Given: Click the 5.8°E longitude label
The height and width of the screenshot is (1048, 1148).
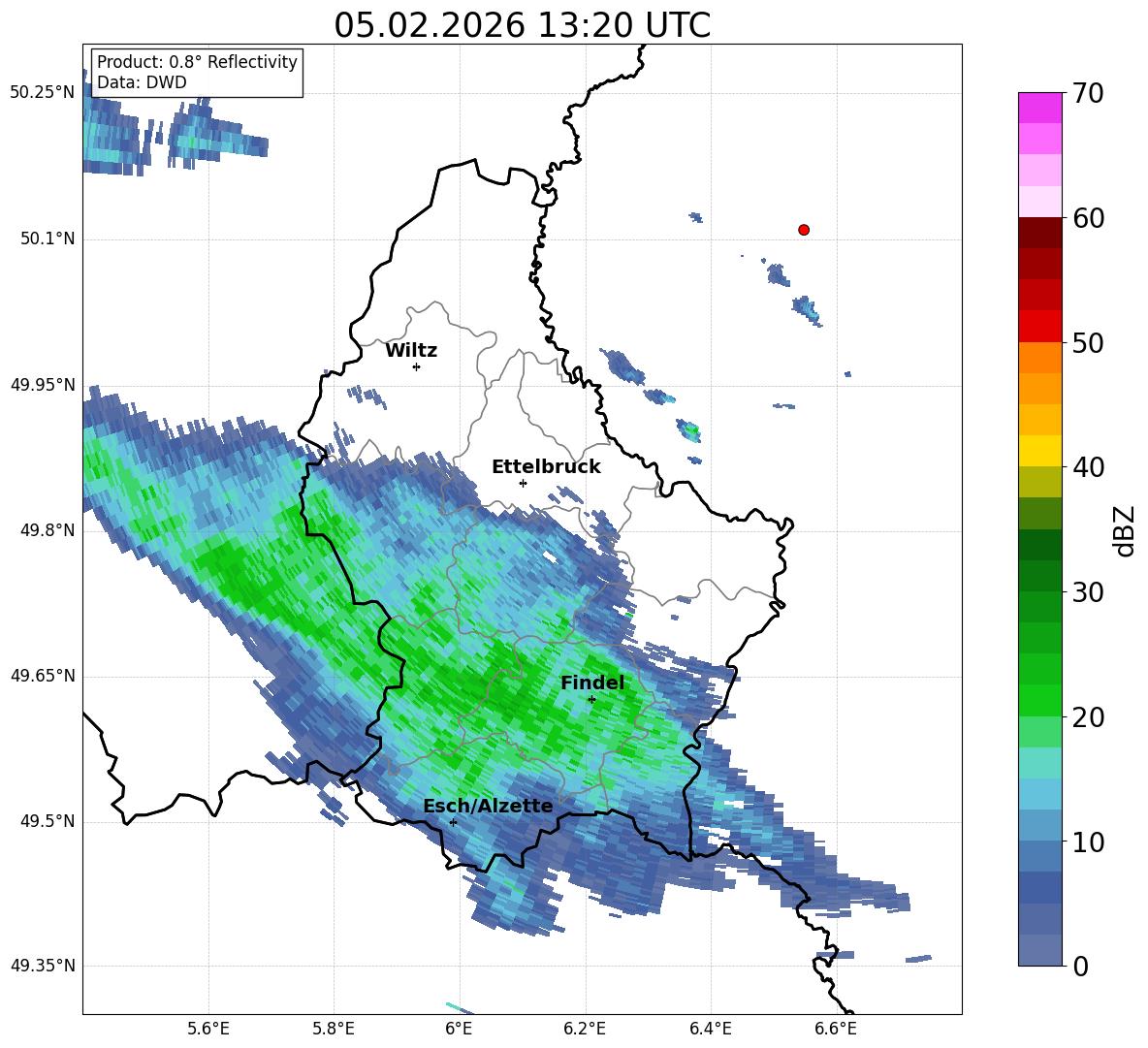Looking at the screenshot, I should [334, 1029].
